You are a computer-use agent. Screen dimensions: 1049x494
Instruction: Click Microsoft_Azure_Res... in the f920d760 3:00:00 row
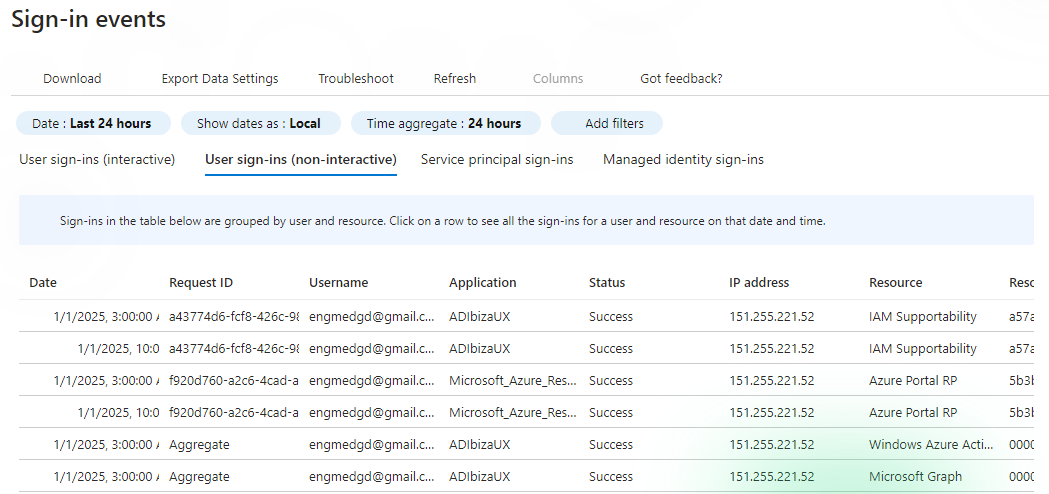[512, 380]
